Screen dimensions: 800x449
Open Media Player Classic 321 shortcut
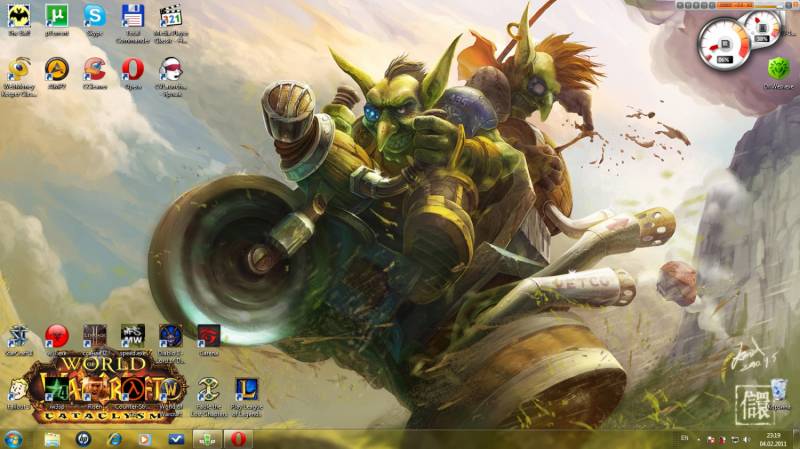[171, 22]
